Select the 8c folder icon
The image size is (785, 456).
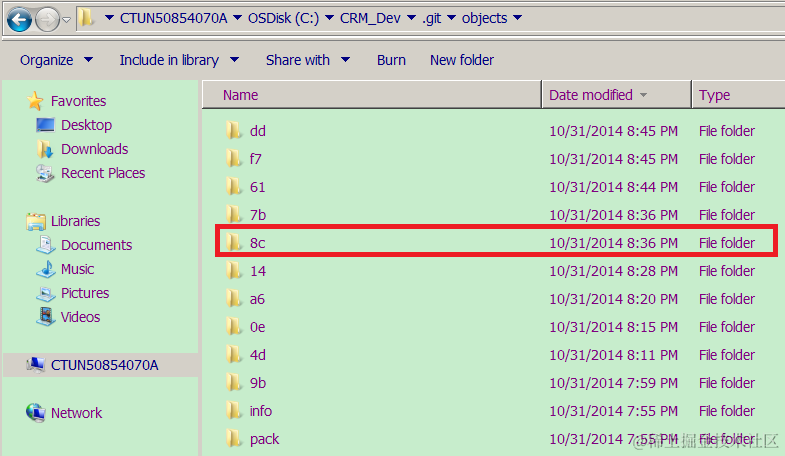(233, 243)
